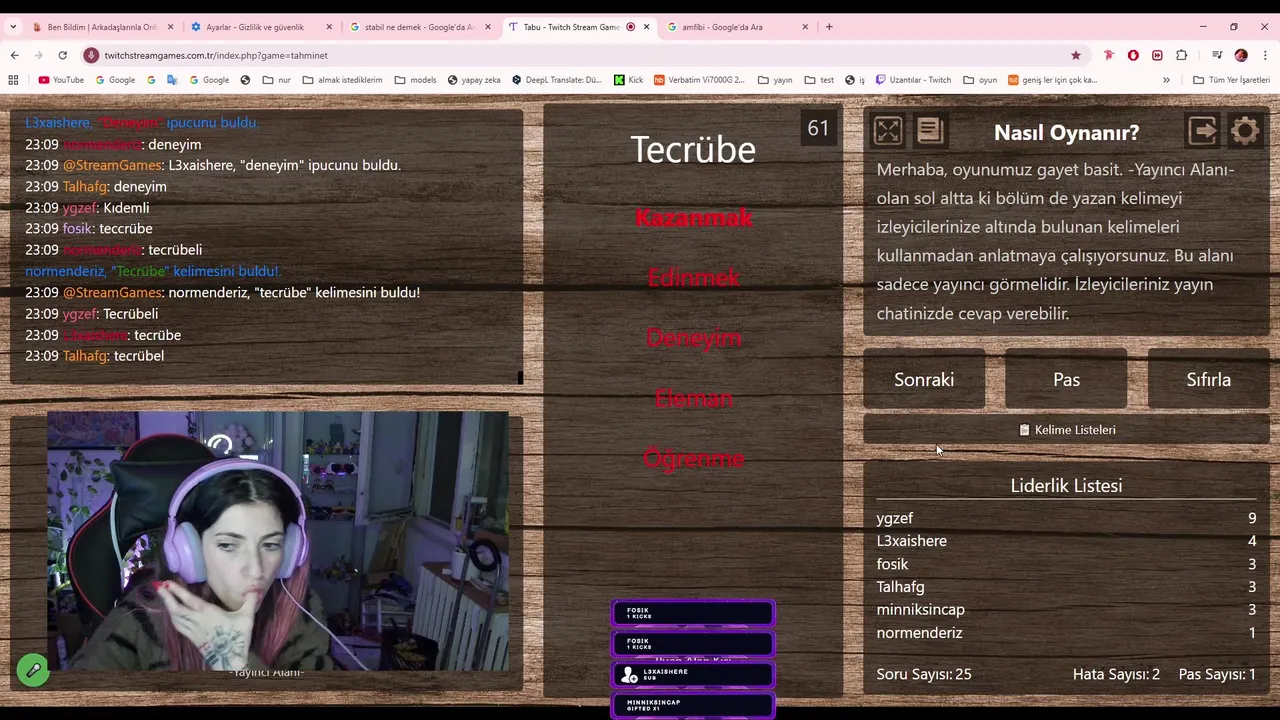Open Chrome three-dot menu
The width and height of the screenshot is (1280, 720).
pyautogui.click(x=1265, y=55)
